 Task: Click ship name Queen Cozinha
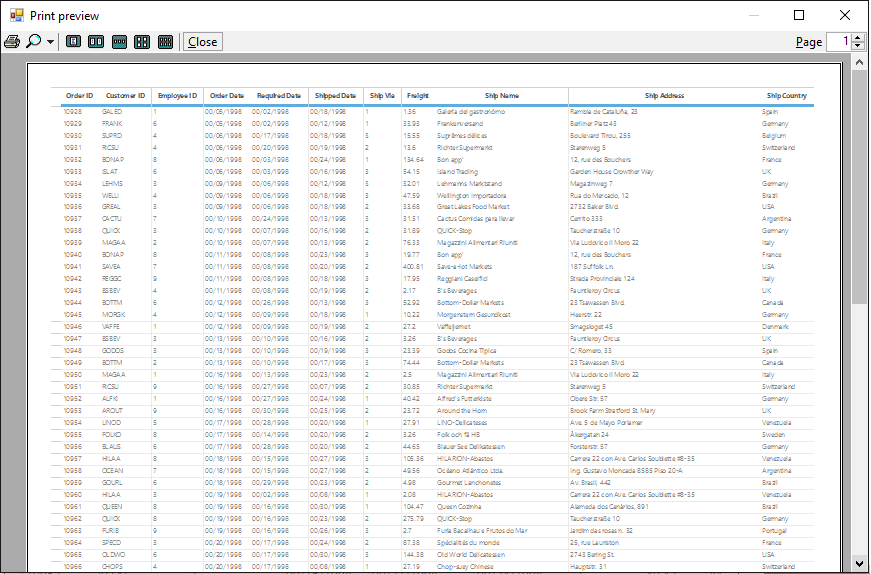[x=459, y=507]
